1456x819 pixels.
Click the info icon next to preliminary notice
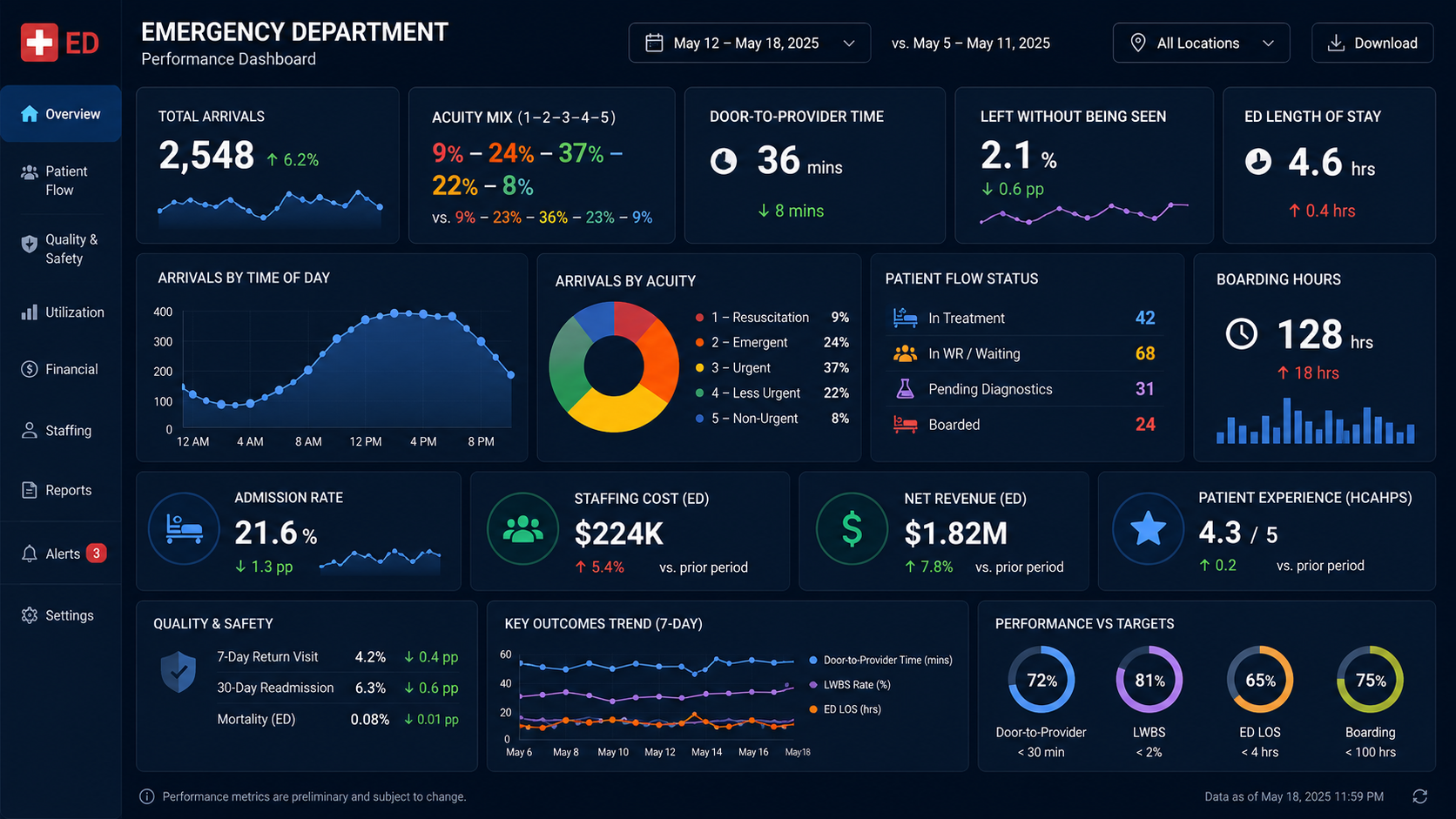point(147,796)
